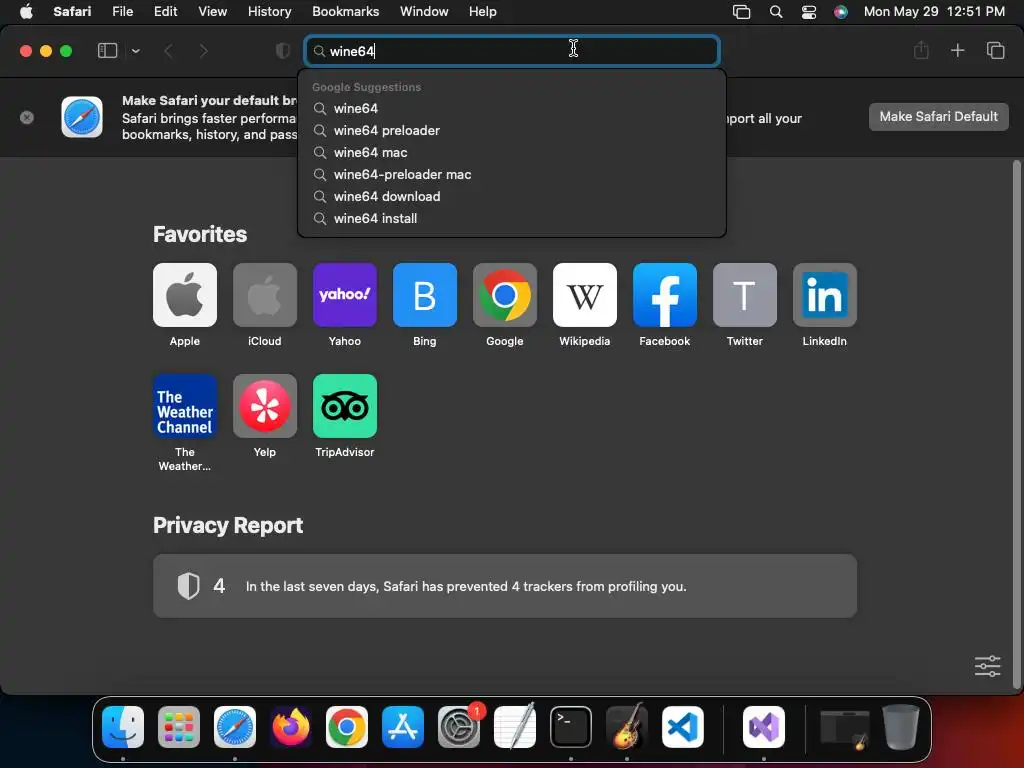The height and width of the screenshot is (768, 1024).
Task: Open the Help menu
Action: 483,11
